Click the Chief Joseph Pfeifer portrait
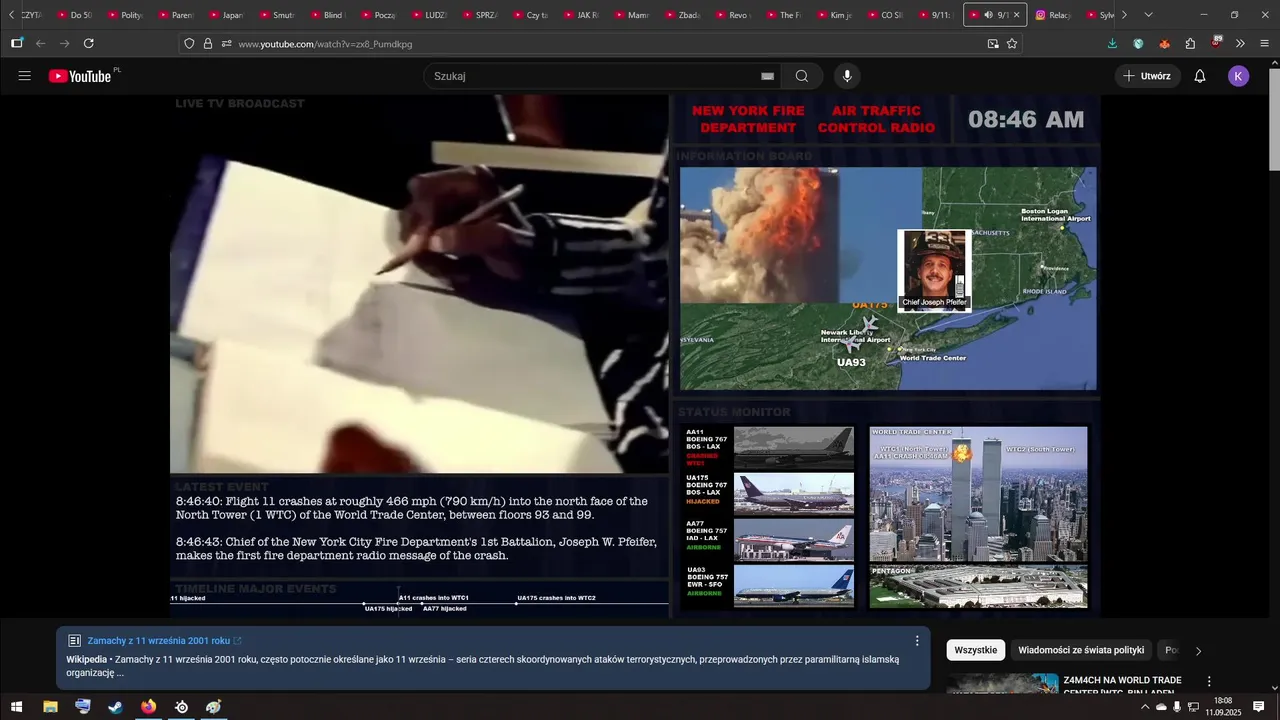Screen dimensions: 1280x720 point(934,270)
